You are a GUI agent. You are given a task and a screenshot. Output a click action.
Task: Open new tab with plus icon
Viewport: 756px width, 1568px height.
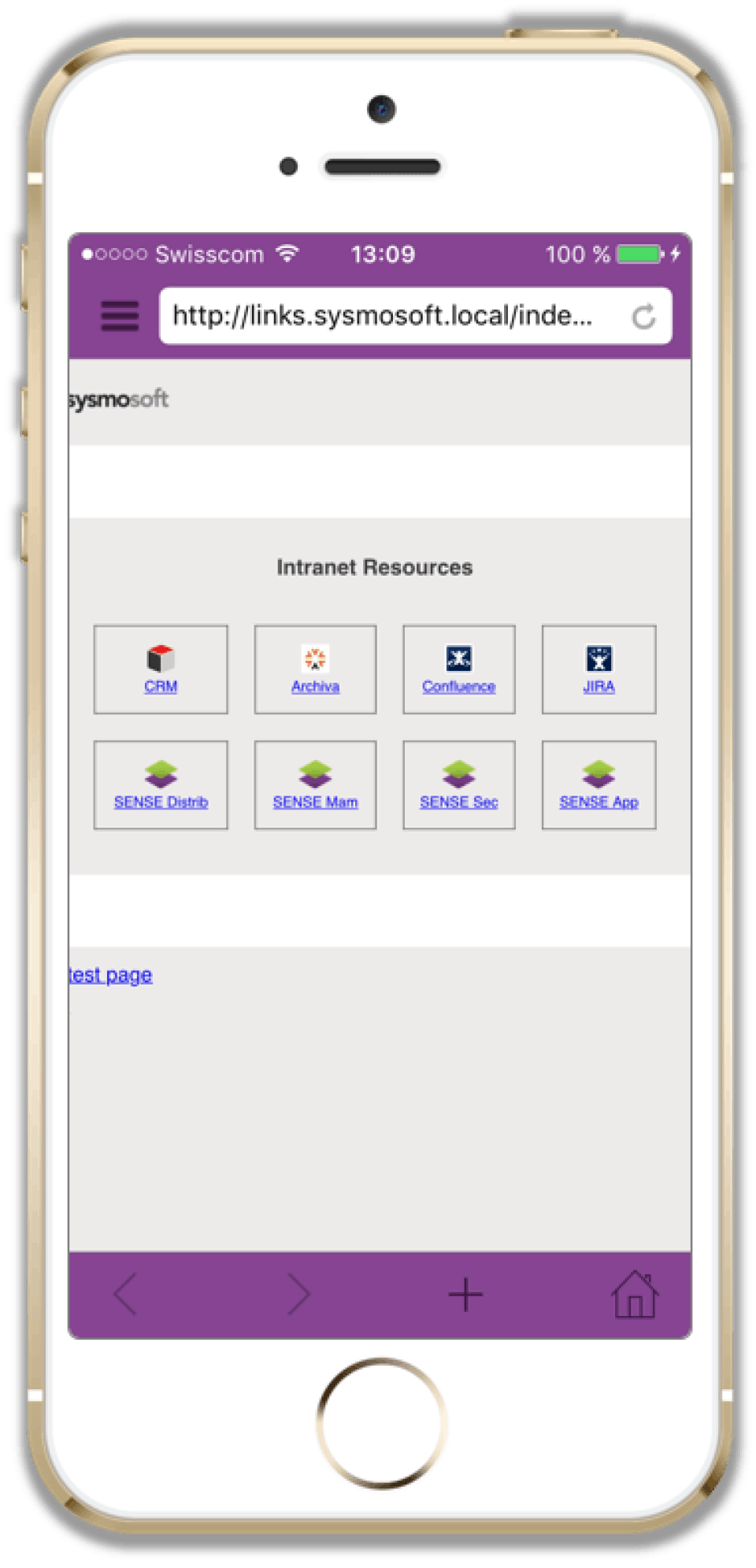pos(465,1294)
